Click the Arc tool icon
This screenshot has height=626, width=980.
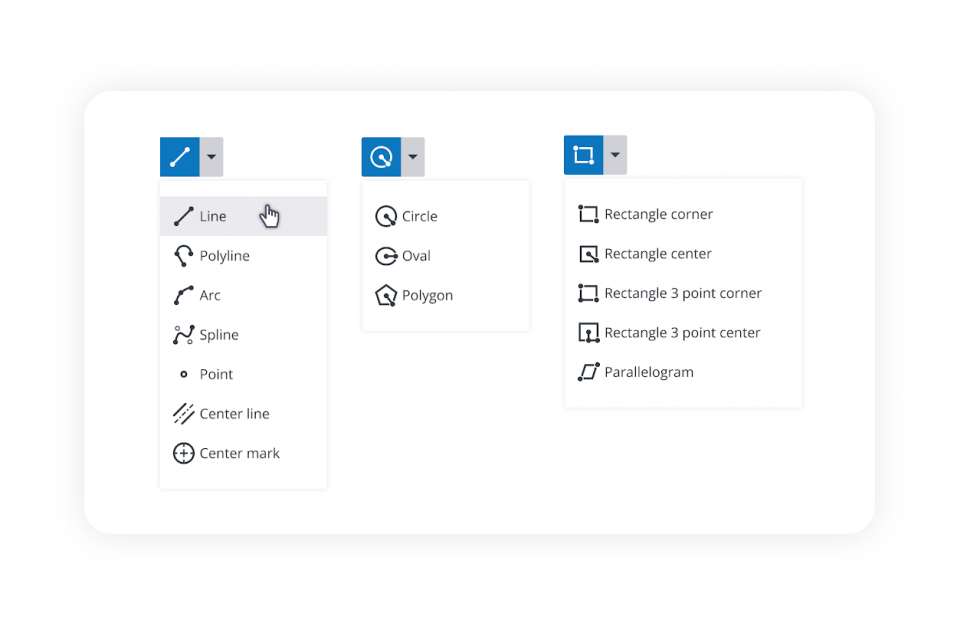pyautogui.click(x=184, y=295)
